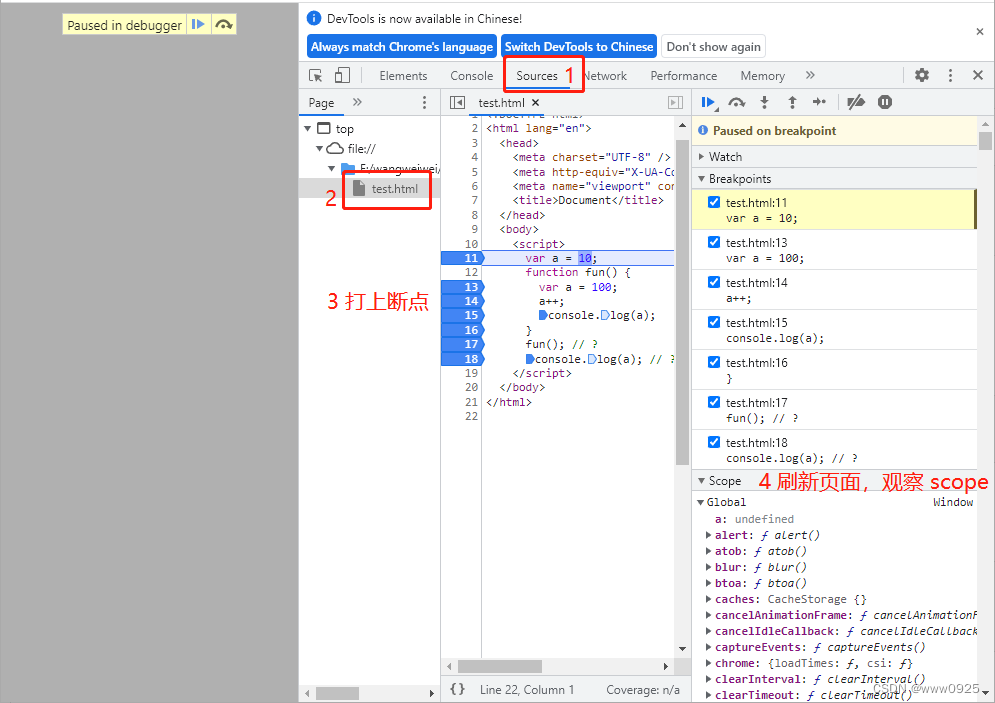Screen dimensions: 995x703
Task: Hide the navigator sidebar
Action: click(x=457, y=102)
